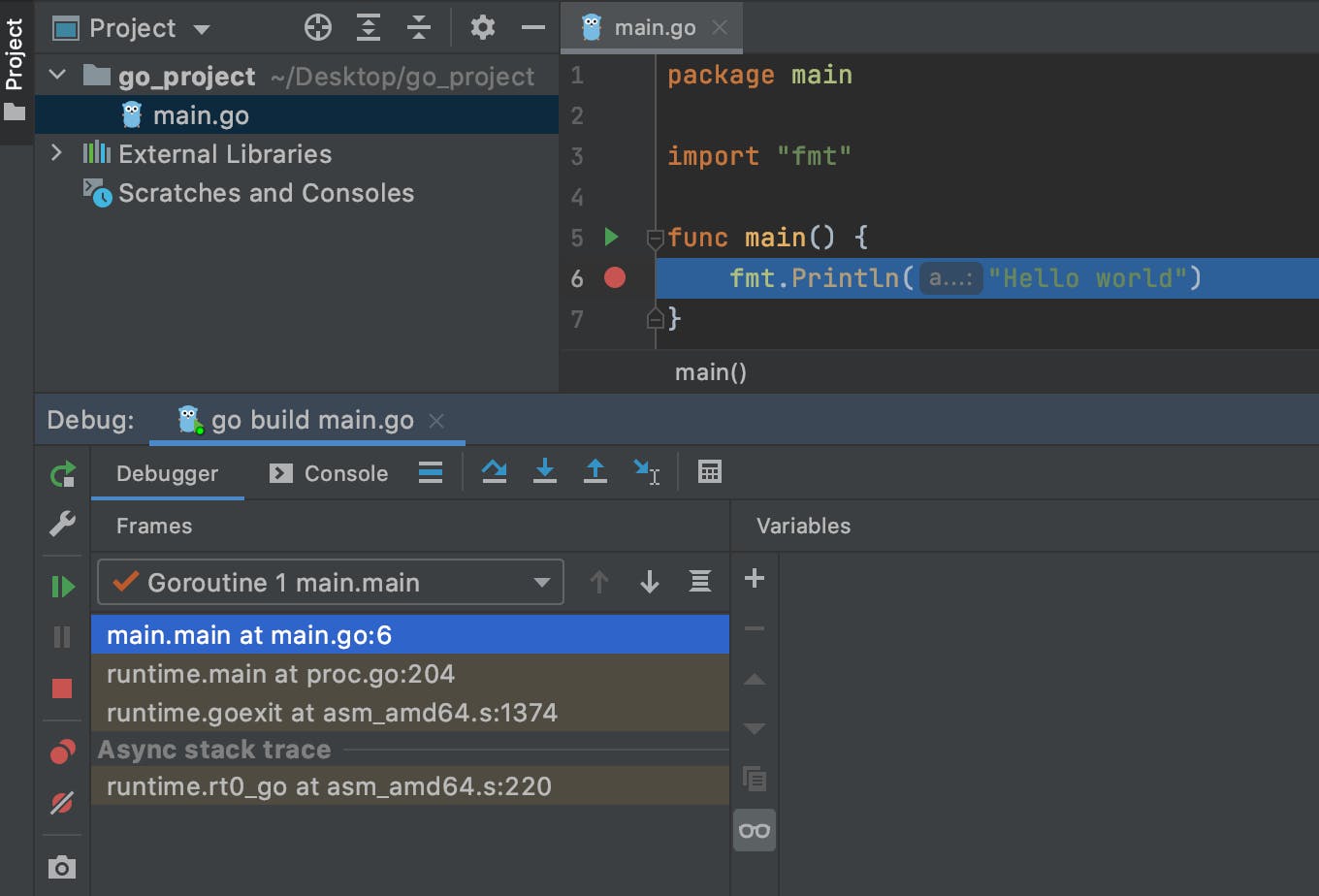This screenshot has height=896, width=1319.
Task: Go to previous frame with up arrow
Action: [599, 582]
